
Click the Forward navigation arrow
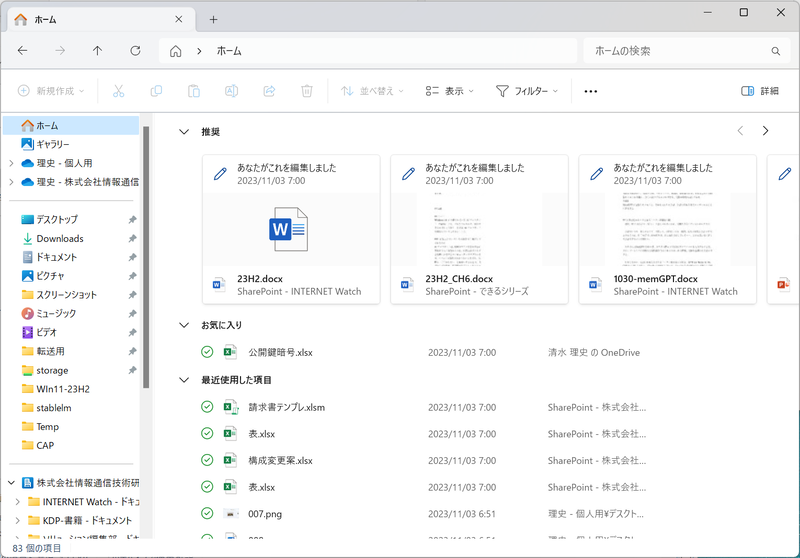click(x=60, y=50)
